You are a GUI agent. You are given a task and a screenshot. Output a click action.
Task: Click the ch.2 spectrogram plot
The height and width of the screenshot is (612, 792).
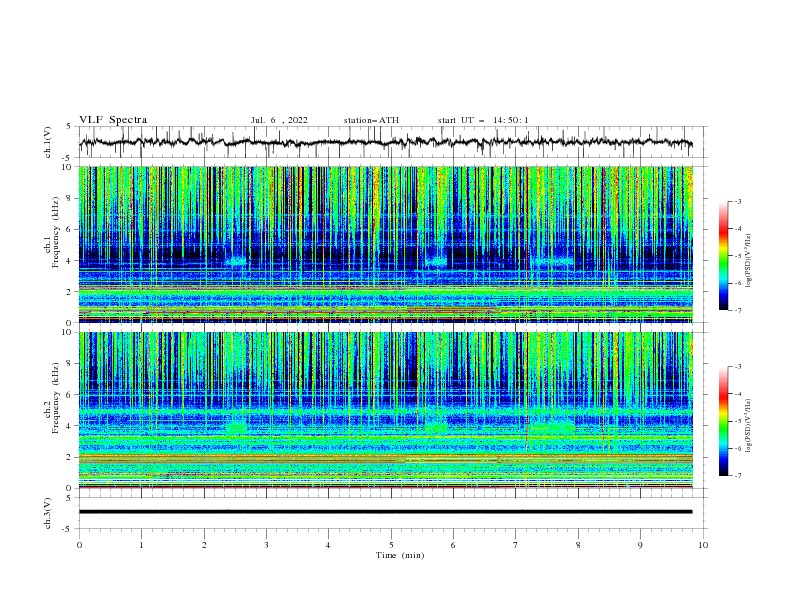(x=386, y=410)
